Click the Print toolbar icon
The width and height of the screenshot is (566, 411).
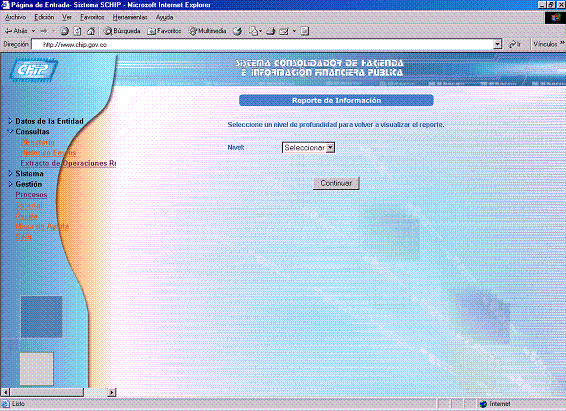(271, 31)
